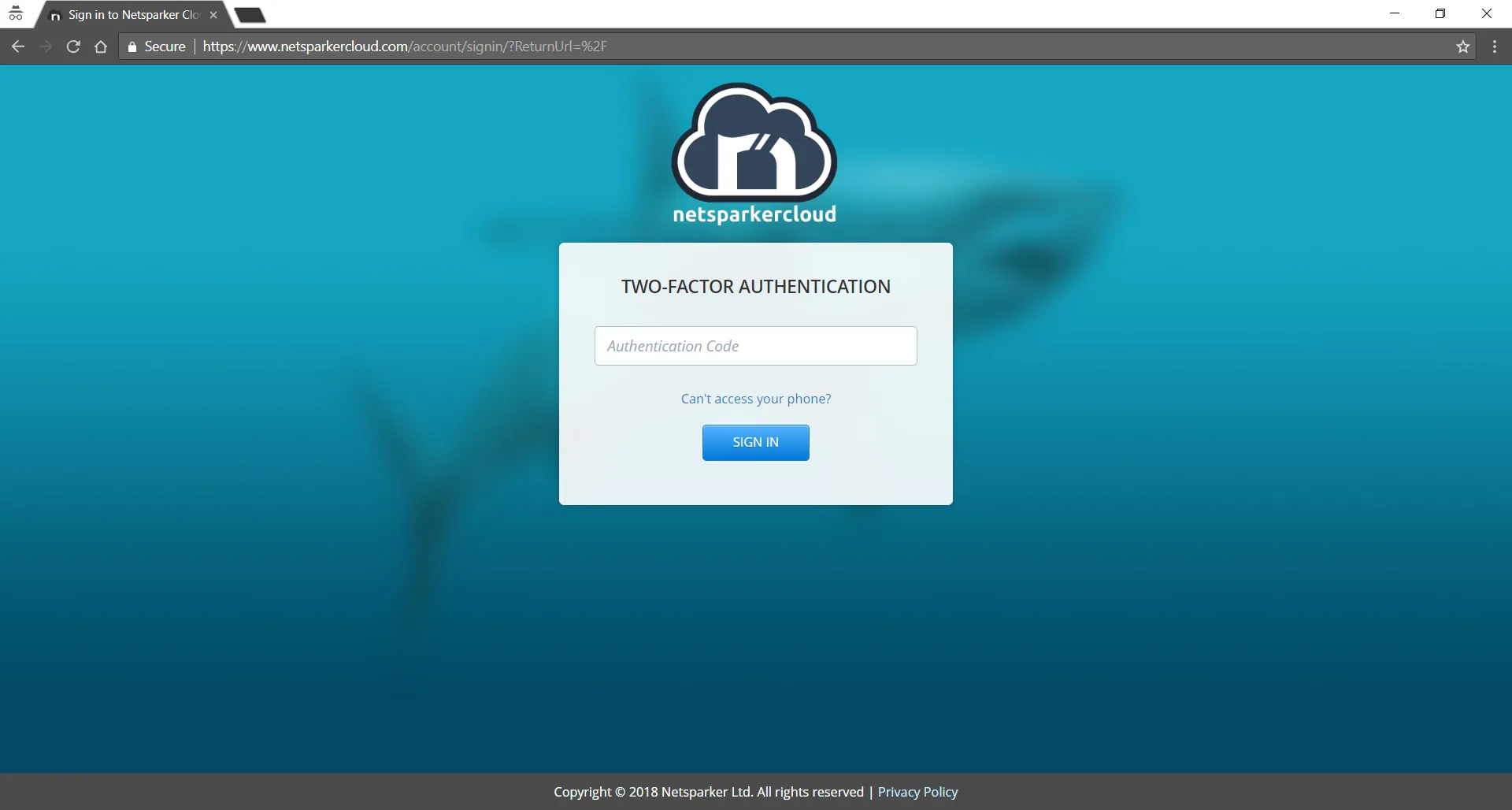1512x810 pixels.
Task: Close the browser window
Action: point(1487,13)
